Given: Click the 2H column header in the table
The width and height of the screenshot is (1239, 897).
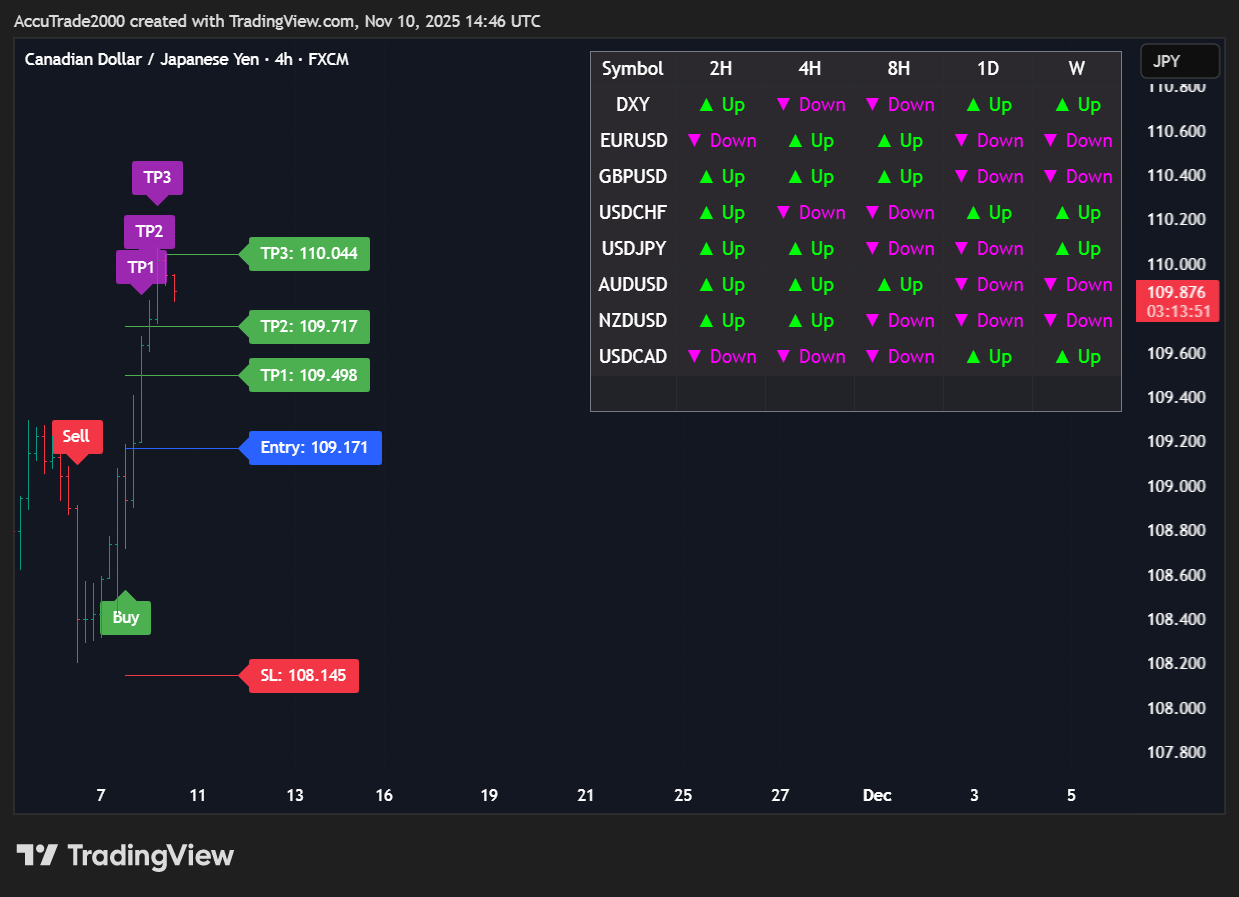Looking at the screenshot, I should click(x=720, y=69).
